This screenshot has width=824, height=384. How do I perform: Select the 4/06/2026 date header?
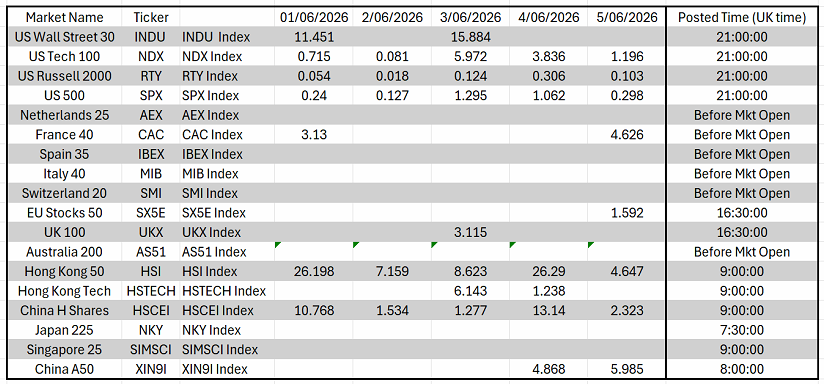[549, 17]
